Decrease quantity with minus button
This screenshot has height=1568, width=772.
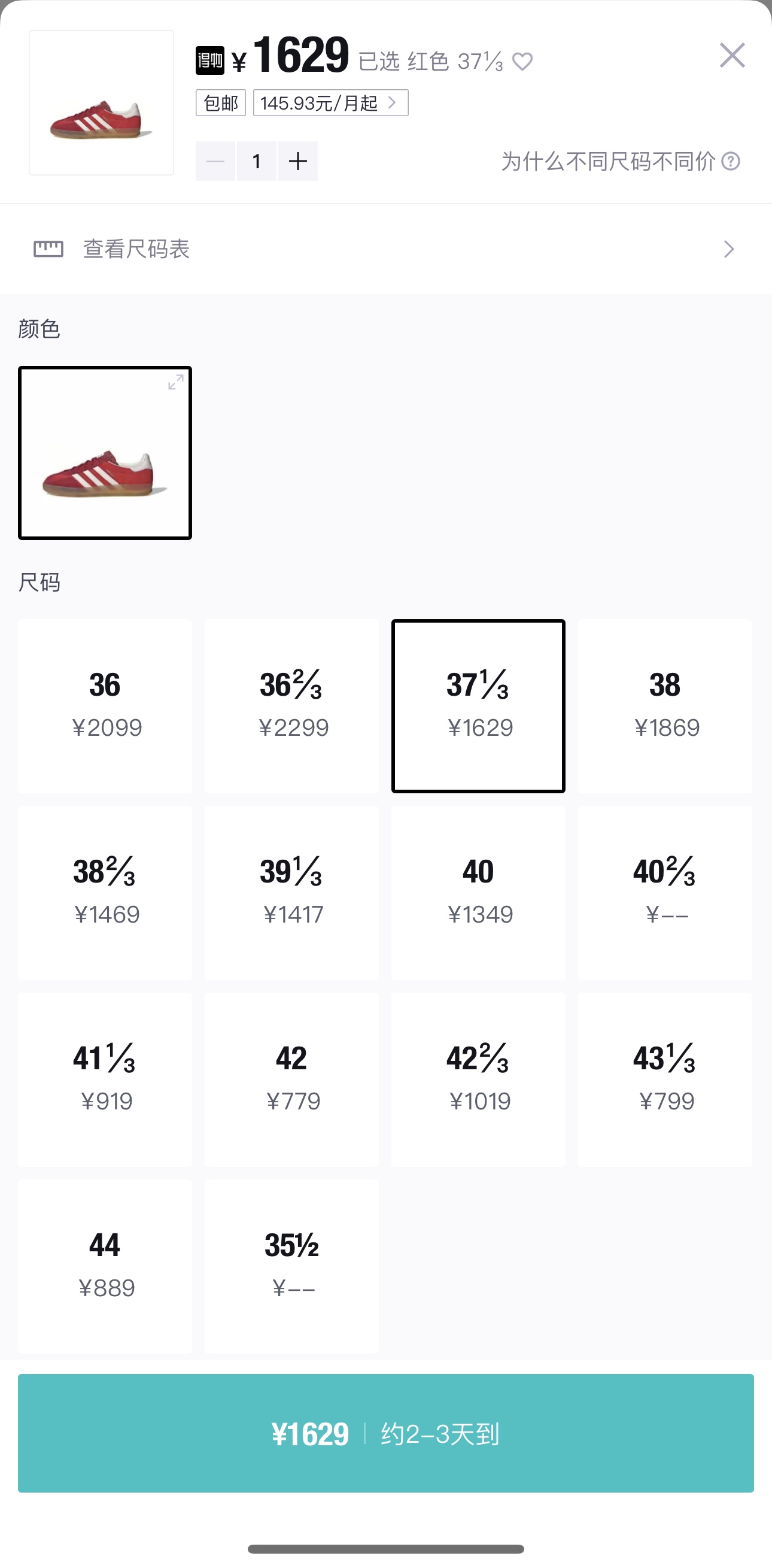(215, 161)
